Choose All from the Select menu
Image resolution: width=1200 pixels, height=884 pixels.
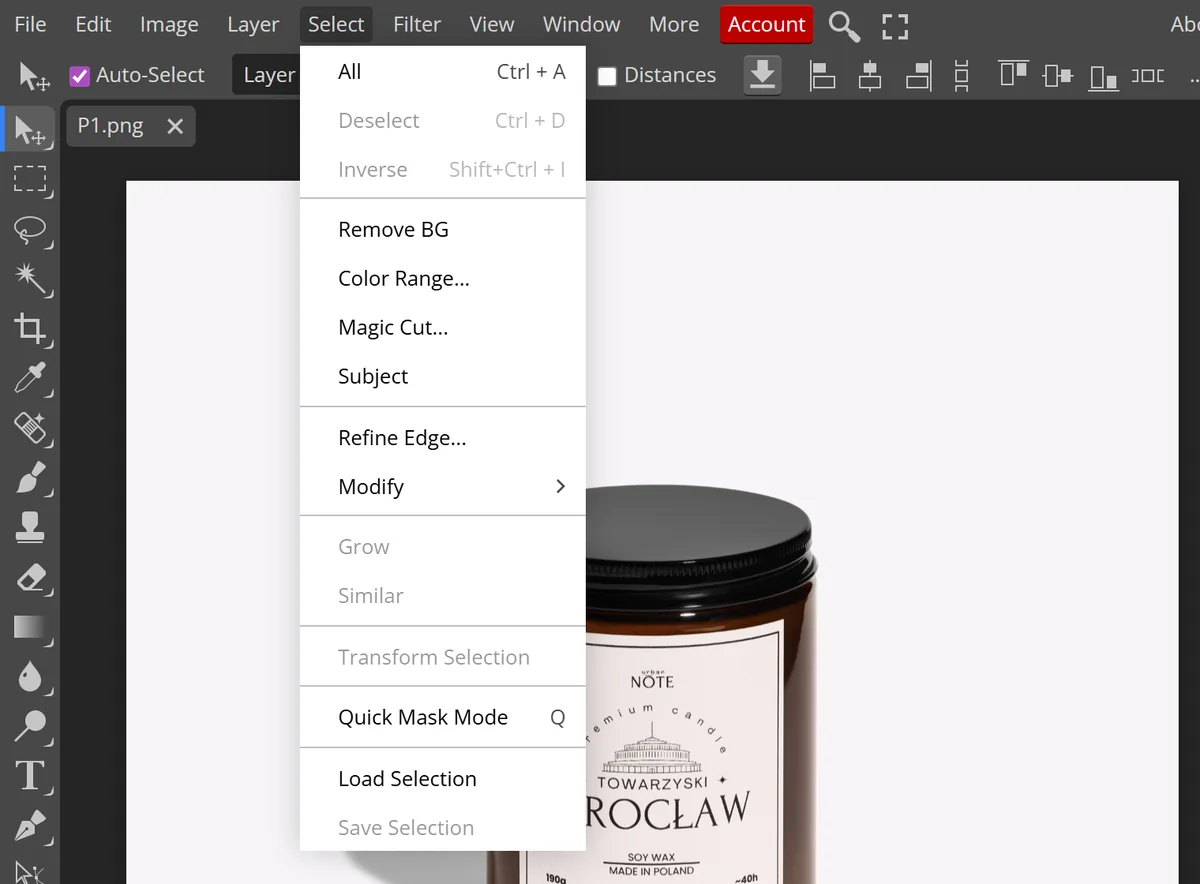coord(442,72)
